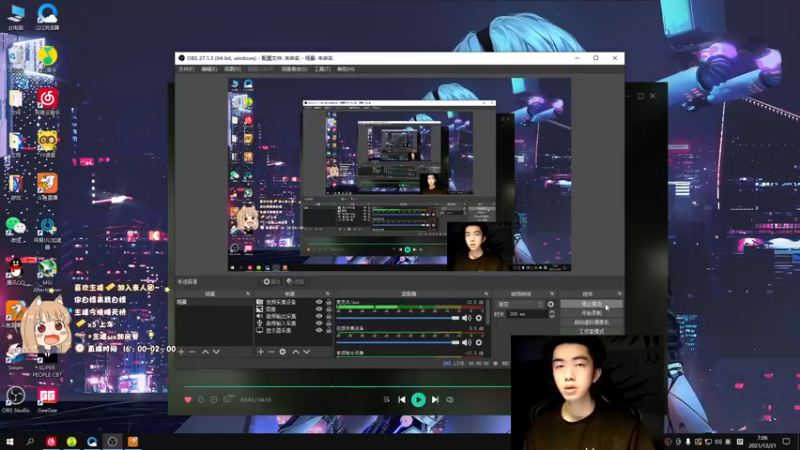
Task: Click the 开始录制 start recording button
Action: point(591,313)
